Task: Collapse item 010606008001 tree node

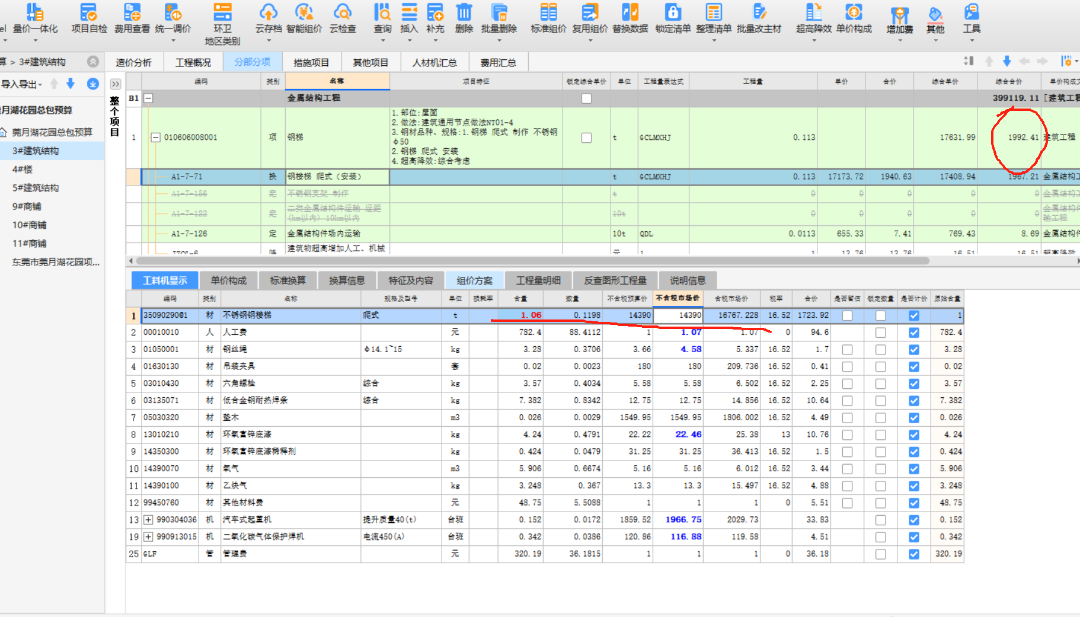Action: click(x=156, y=138)
